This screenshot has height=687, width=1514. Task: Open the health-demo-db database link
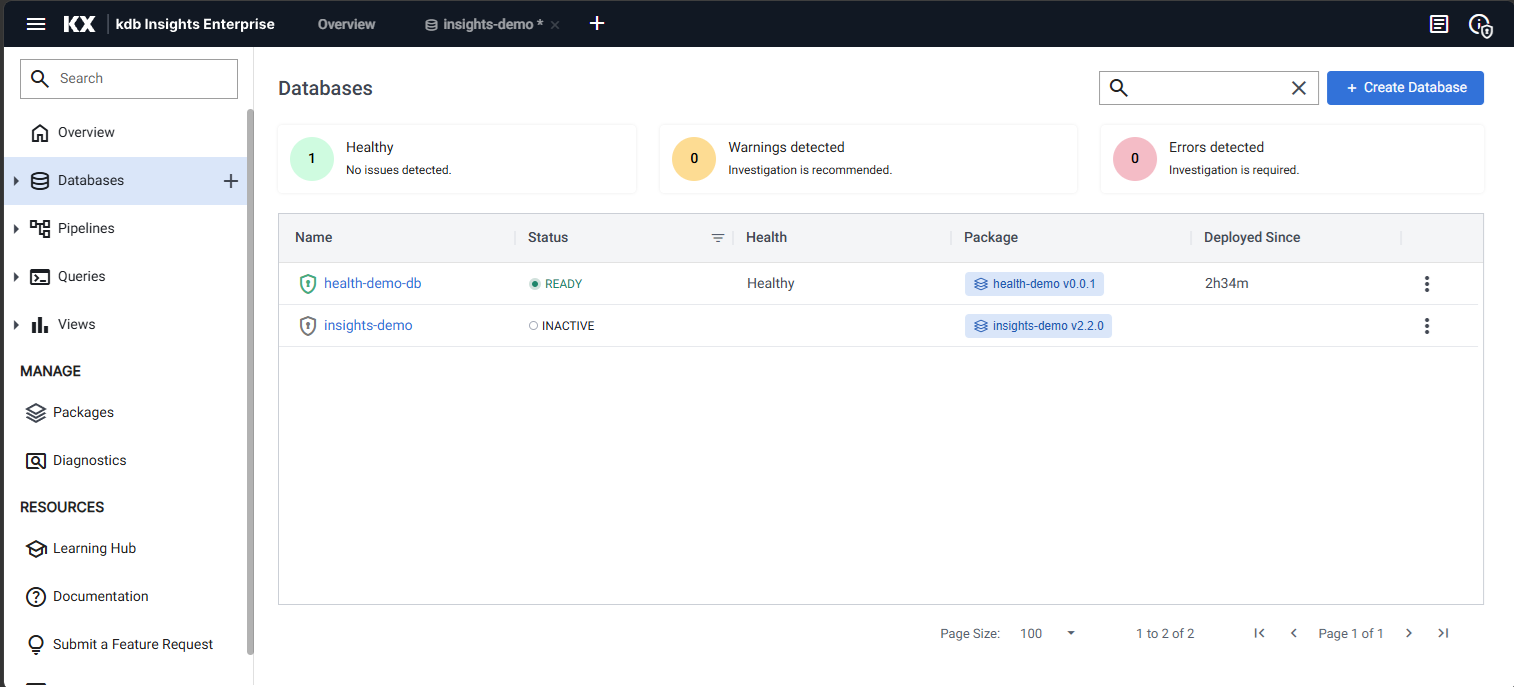pyautogui.click(x=373, y=283)
